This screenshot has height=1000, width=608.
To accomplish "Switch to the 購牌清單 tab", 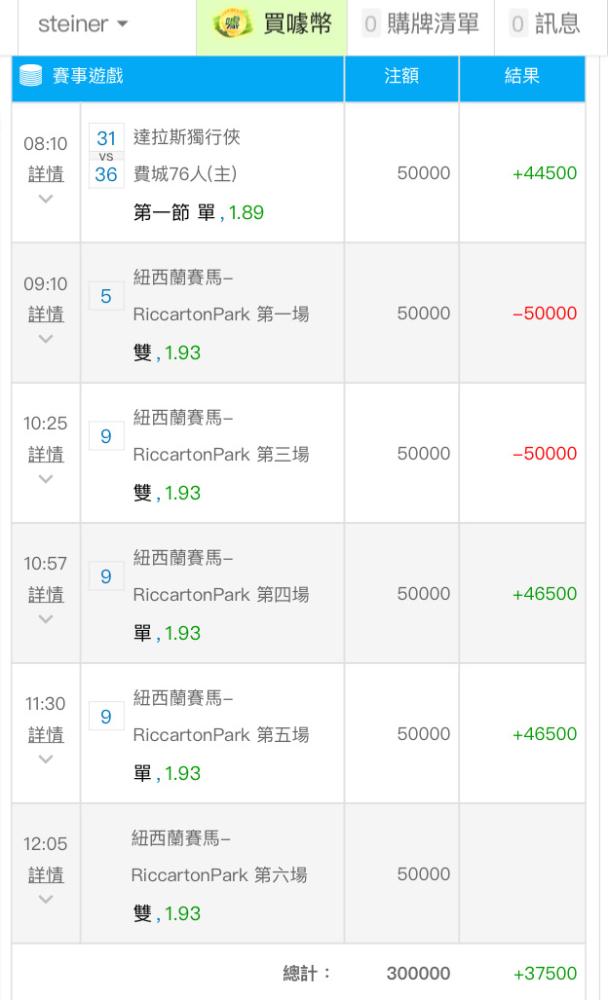I will coord(420,26).
